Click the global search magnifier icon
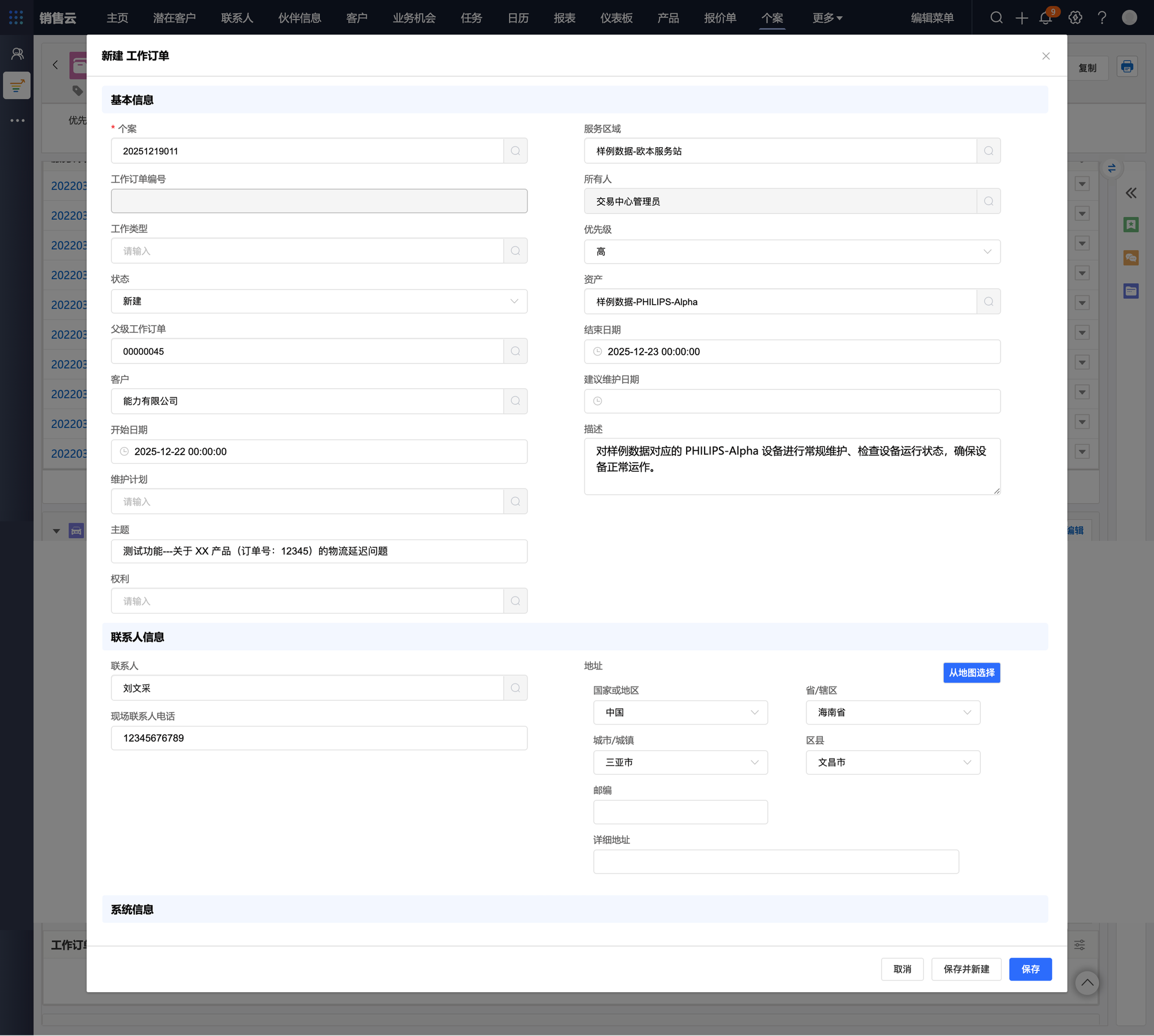 (996, 18)
